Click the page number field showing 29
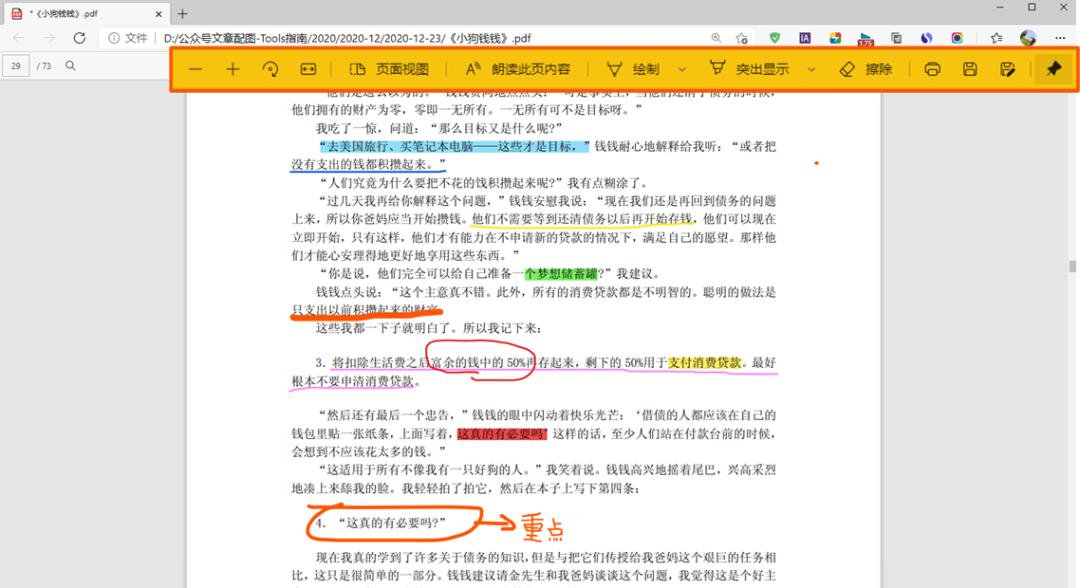Viewport: 1080px width, 588px height. point(15,66)
